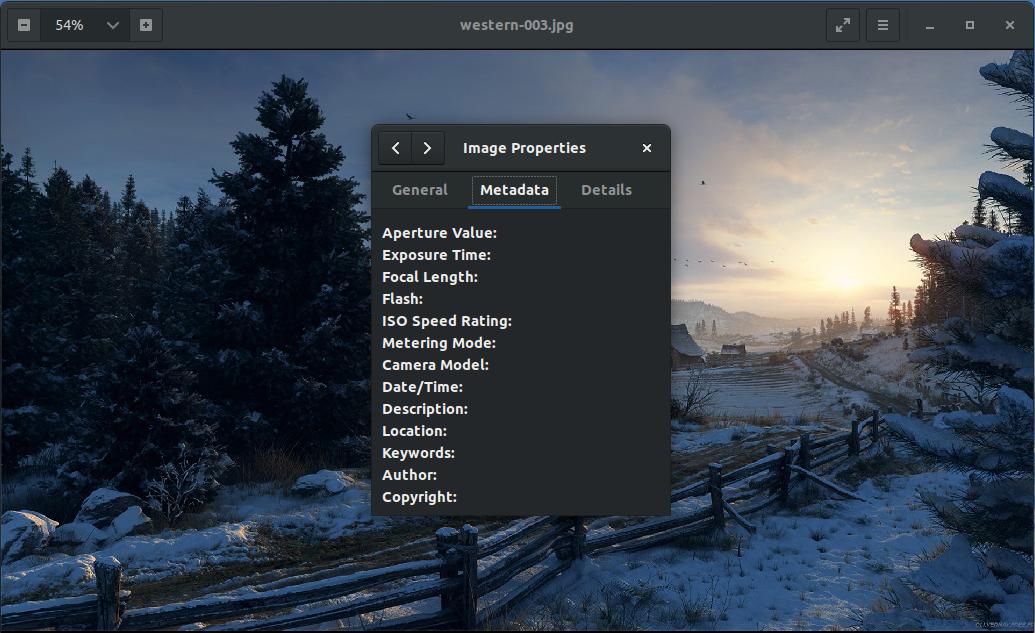The image size is (1035, 633).
Task: Click the Keywords label
Action: point(418,453)
